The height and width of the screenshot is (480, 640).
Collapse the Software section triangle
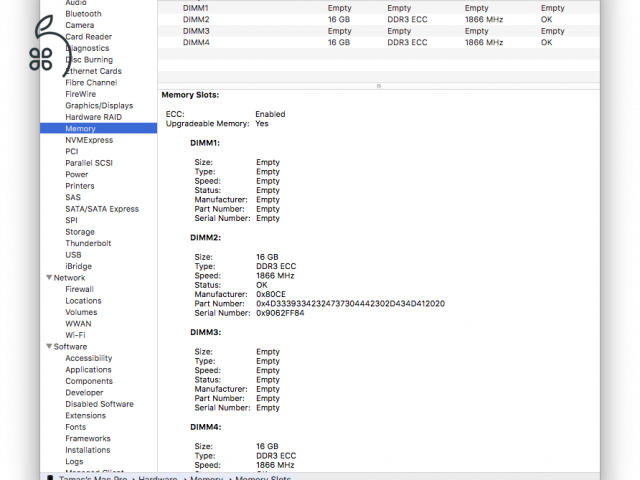click(x=48, y=347)
